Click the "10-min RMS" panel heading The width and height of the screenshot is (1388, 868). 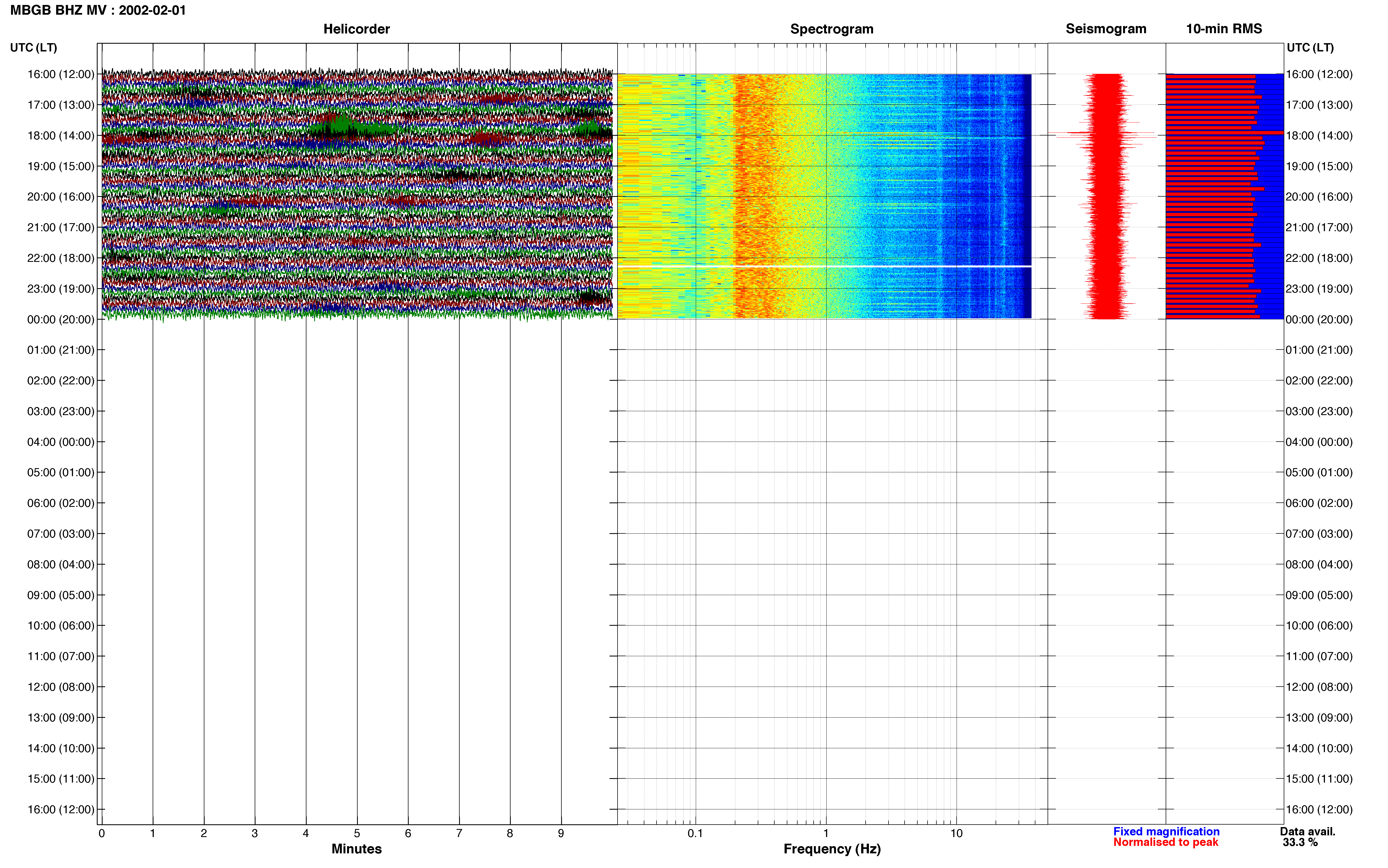coord(1224,29)
